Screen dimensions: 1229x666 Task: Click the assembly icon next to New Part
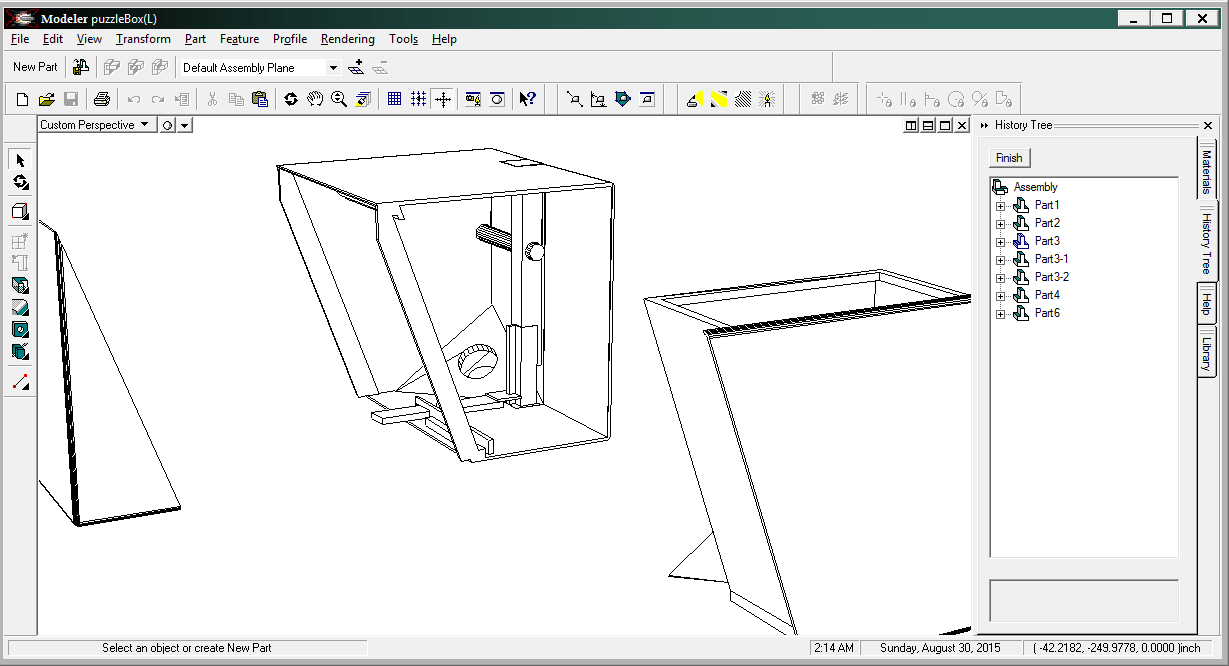point(81,67)
